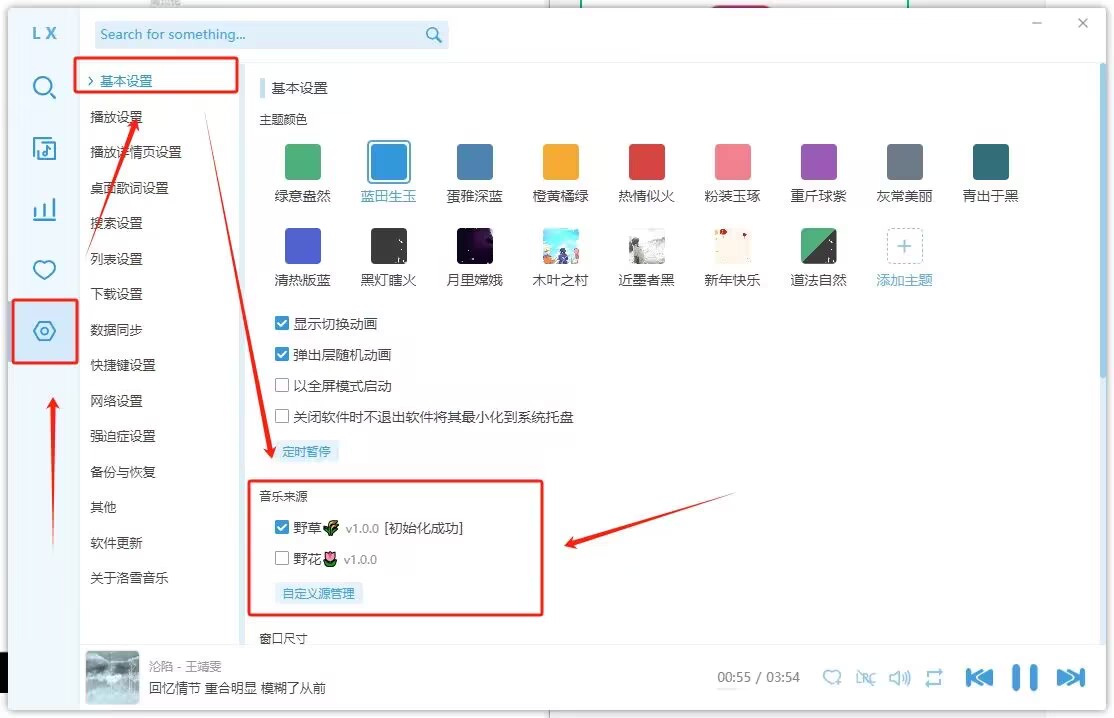Change the playback repeat mode
Viewport: 1114px width, 718px height.
[x=934, y=677]
